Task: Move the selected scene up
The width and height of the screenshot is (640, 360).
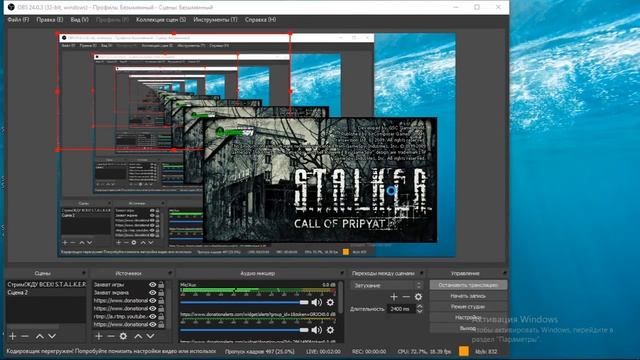Action: tap(40, 336)
